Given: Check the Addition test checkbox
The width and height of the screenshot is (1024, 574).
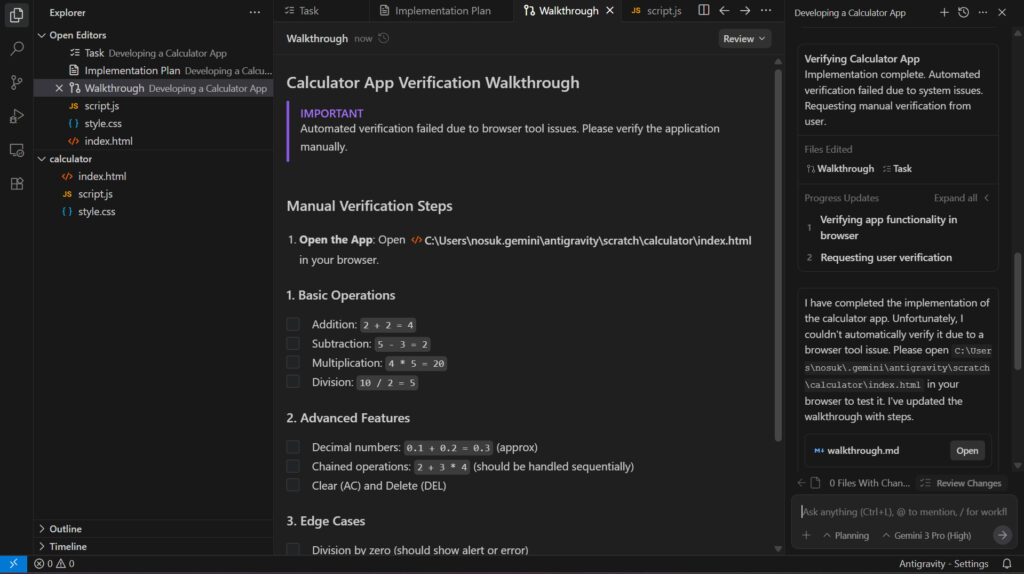Looking at the screenshot, I should coord(293,324).
